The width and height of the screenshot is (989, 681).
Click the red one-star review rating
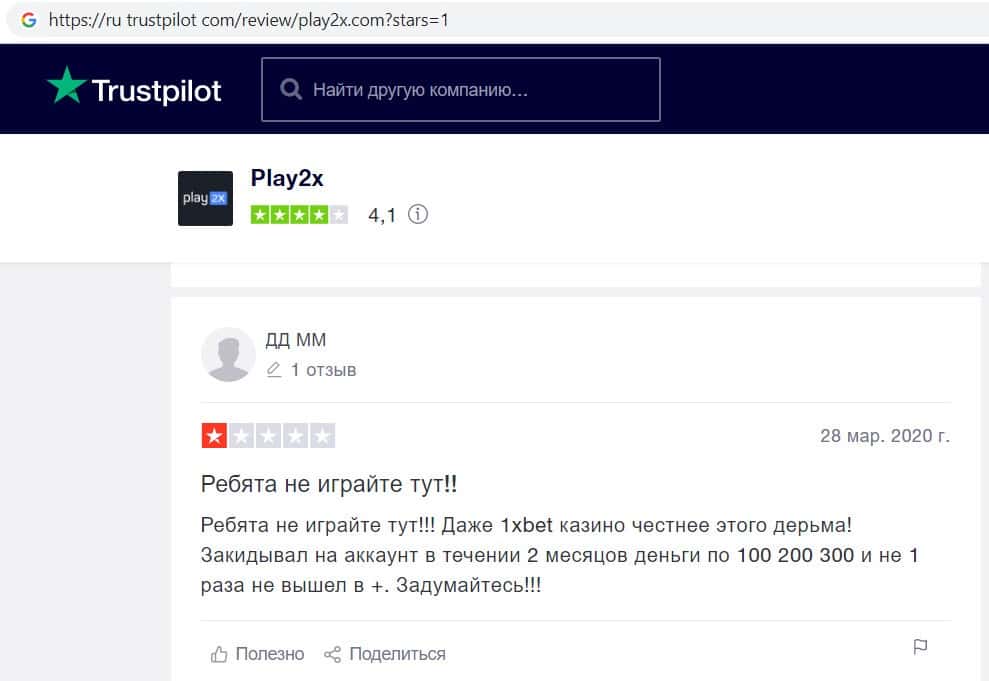click(268, 436)
